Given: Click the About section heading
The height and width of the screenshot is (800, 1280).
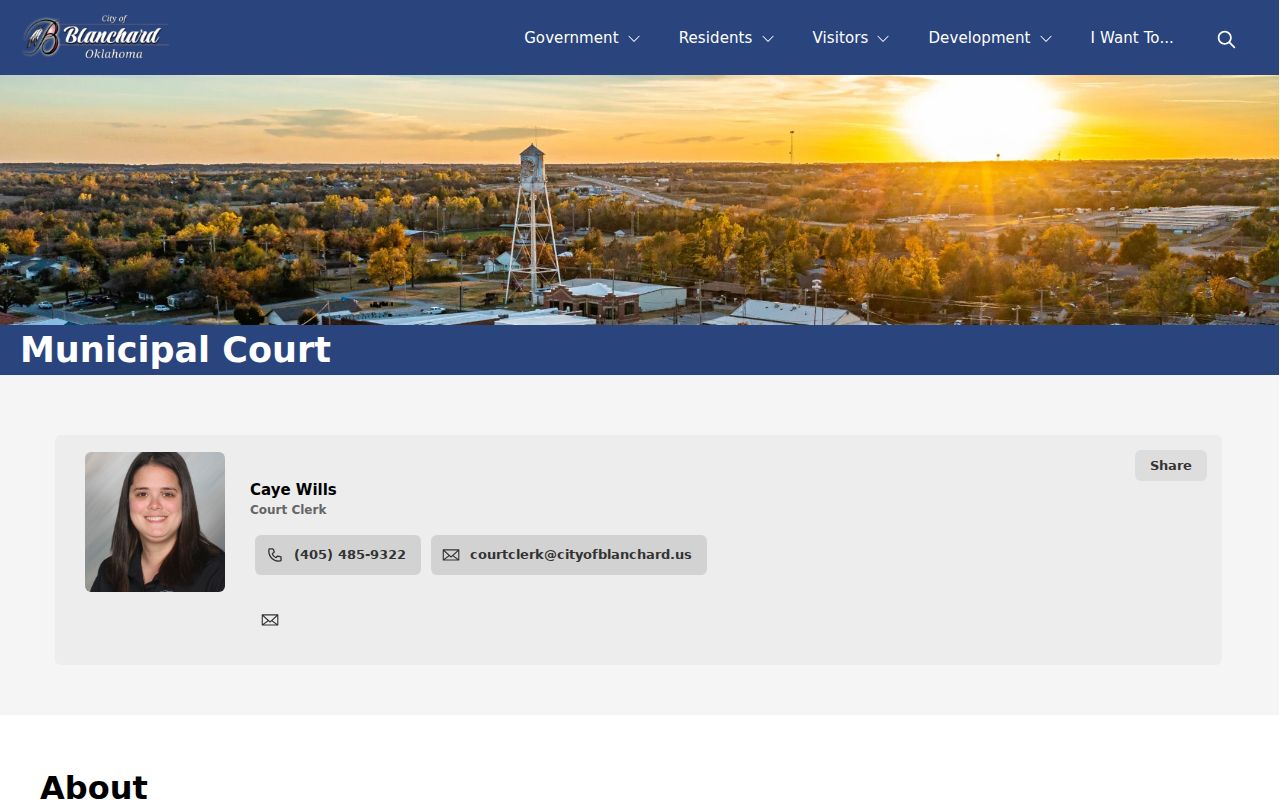Looking at the screenshot, I should coord(94,787).
